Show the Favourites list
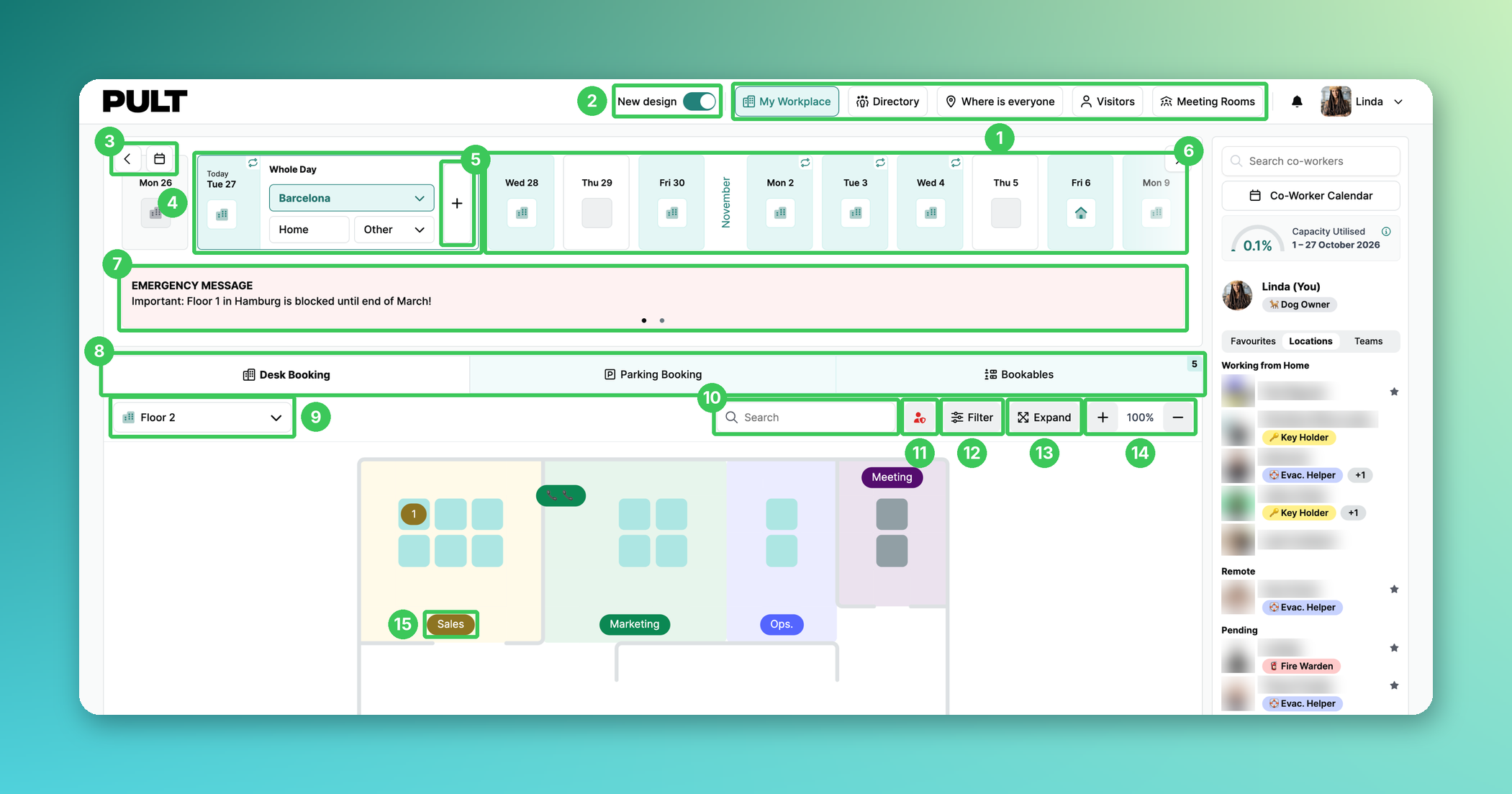The width and height of the screenshot is (1512, 794). pos(1252,341)
